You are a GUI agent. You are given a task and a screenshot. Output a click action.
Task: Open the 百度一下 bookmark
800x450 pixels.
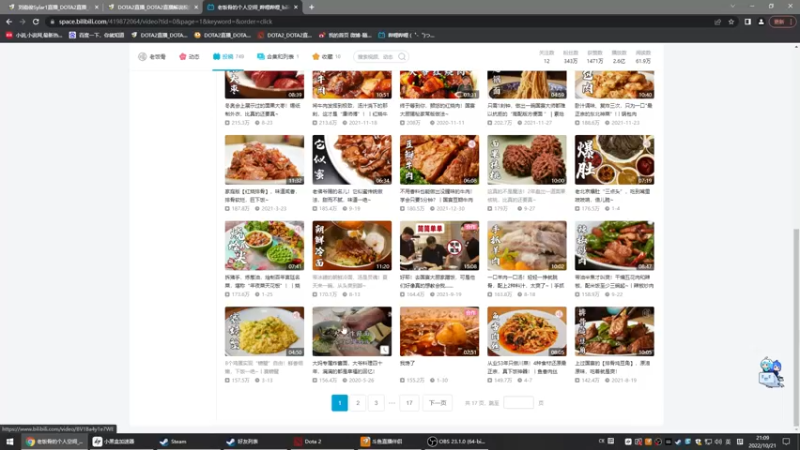[x=96, y=35]
